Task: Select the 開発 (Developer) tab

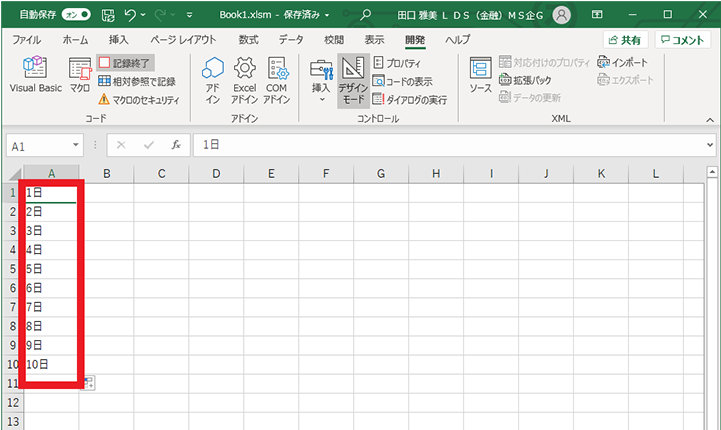Action: pyautogui.click(x=415, y=40)
